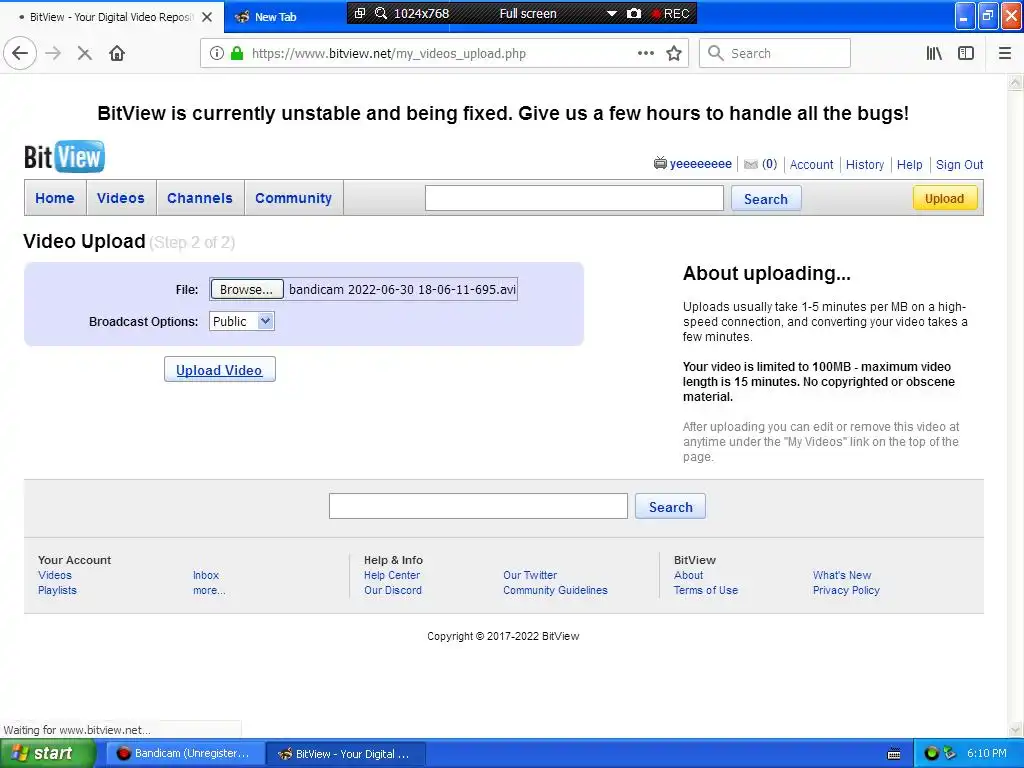Open footer Playlists link
Viewport: 1024px width, 768px height.
pos(57,590)
